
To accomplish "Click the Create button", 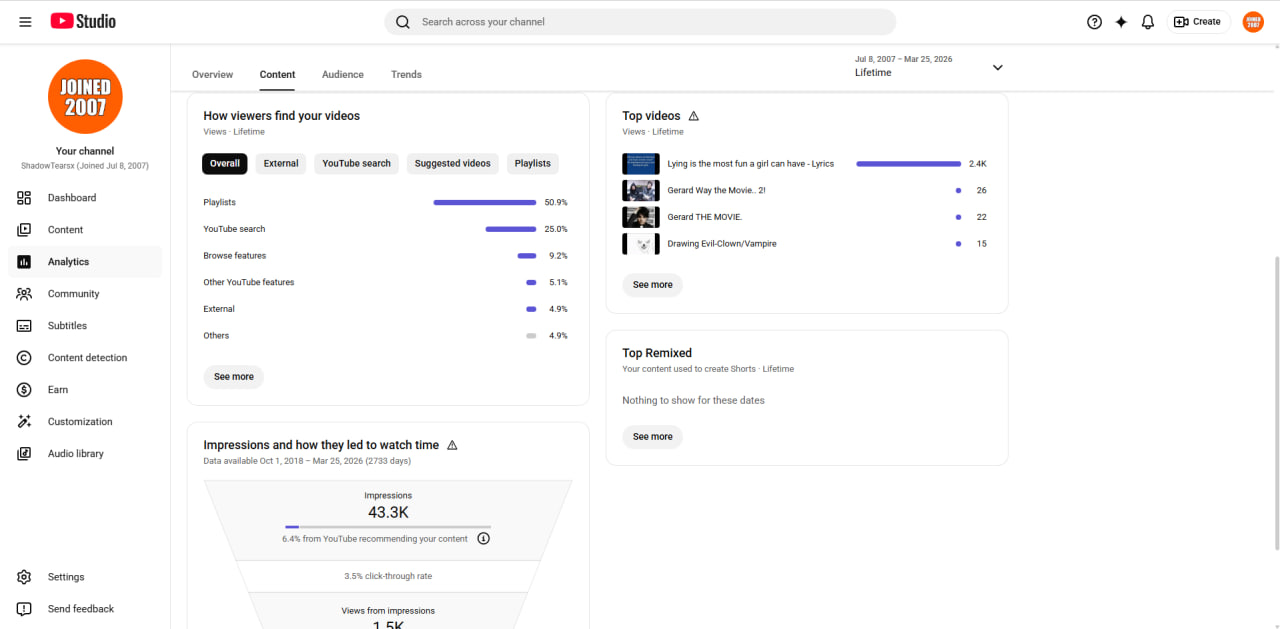I will 1198,22.
